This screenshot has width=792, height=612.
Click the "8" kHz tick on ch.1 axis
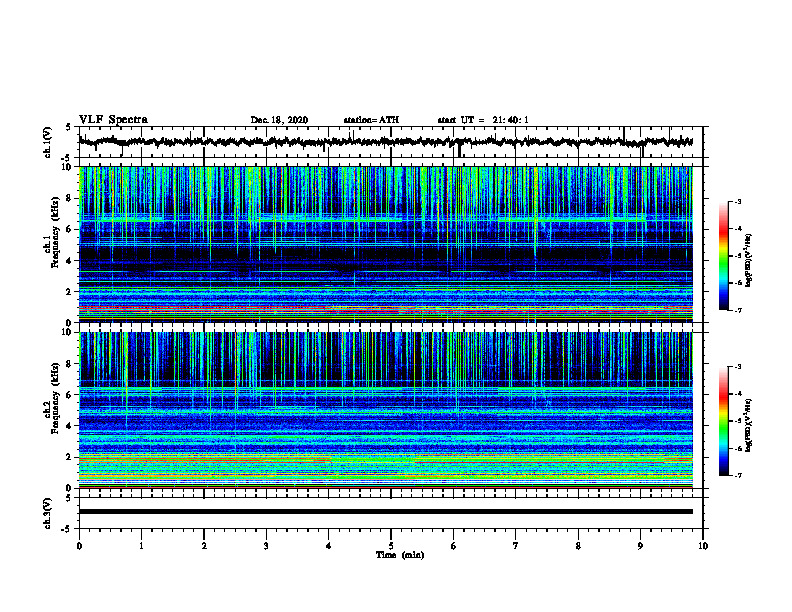(69, 198)
